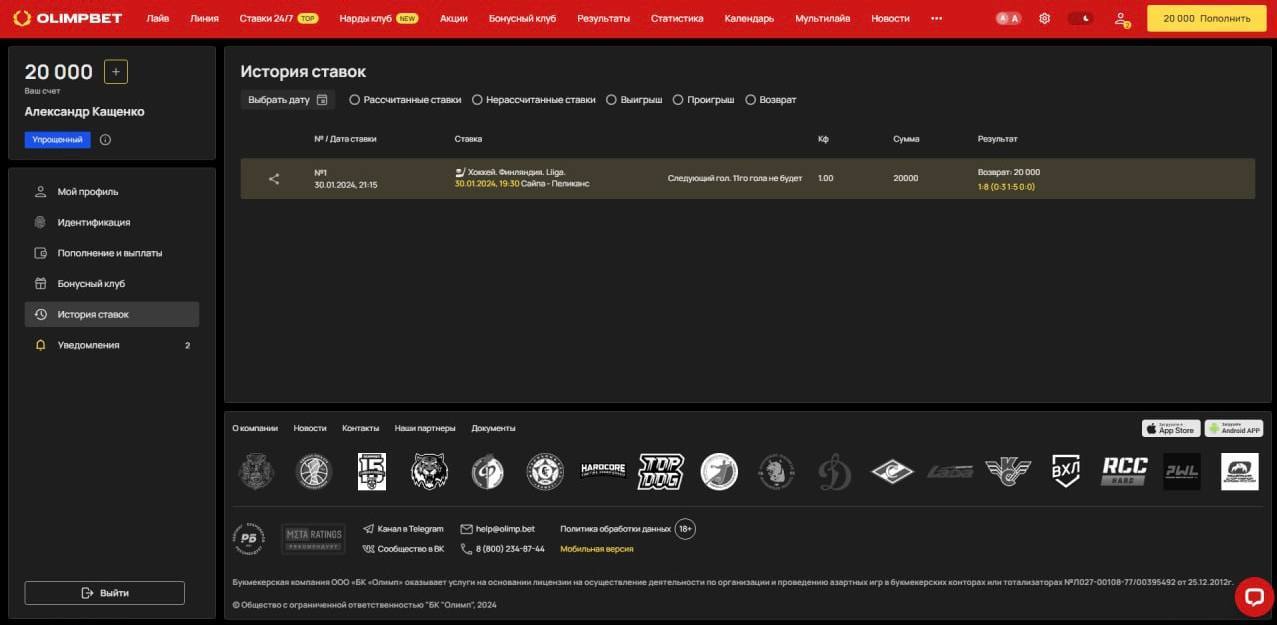Viewport: 1277px width, 625px height.
Task: Open the Акции page
Action: [x=454, y=18]
